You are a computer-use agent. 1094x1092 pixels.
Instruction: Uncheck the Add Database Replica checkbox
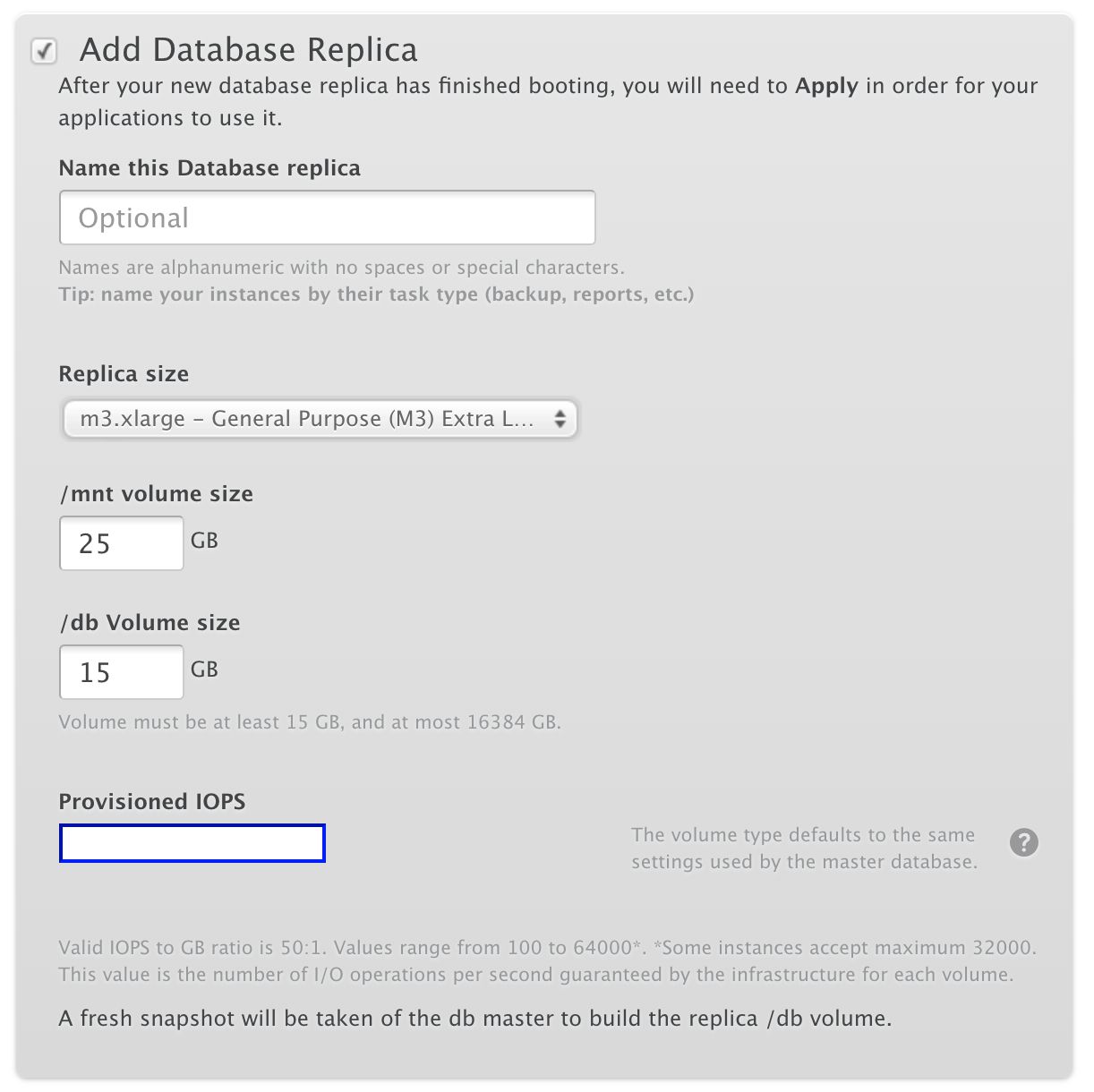tap(44, 51)
